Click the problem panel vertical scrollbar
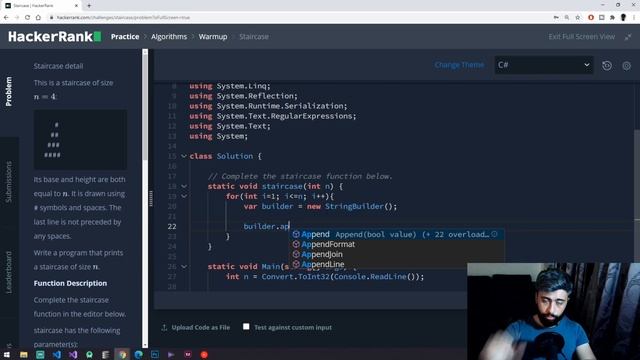640x360 pixels. tap(145, 106)
